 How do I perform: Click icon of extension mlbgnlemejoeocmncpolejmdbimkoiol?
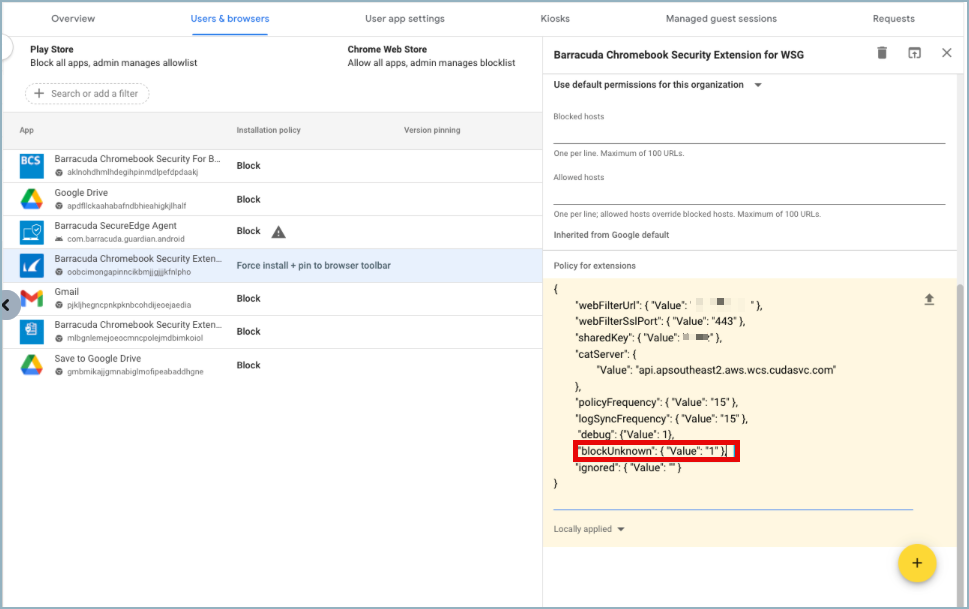[32, 331]
